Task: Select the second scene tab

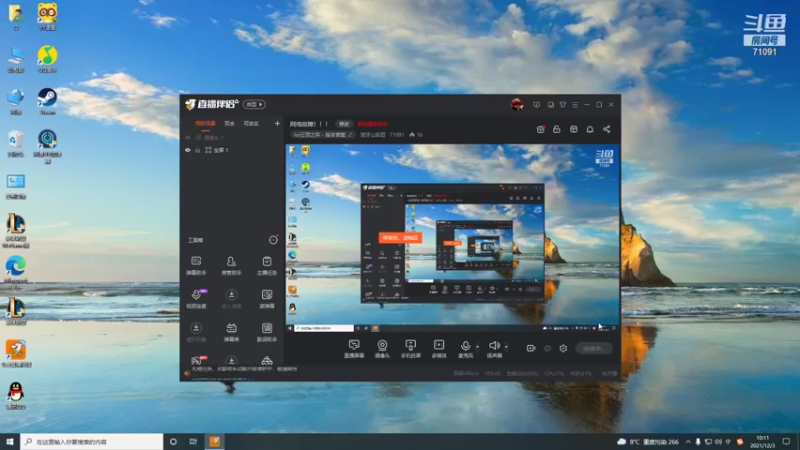Action: [x=230, y=123]
